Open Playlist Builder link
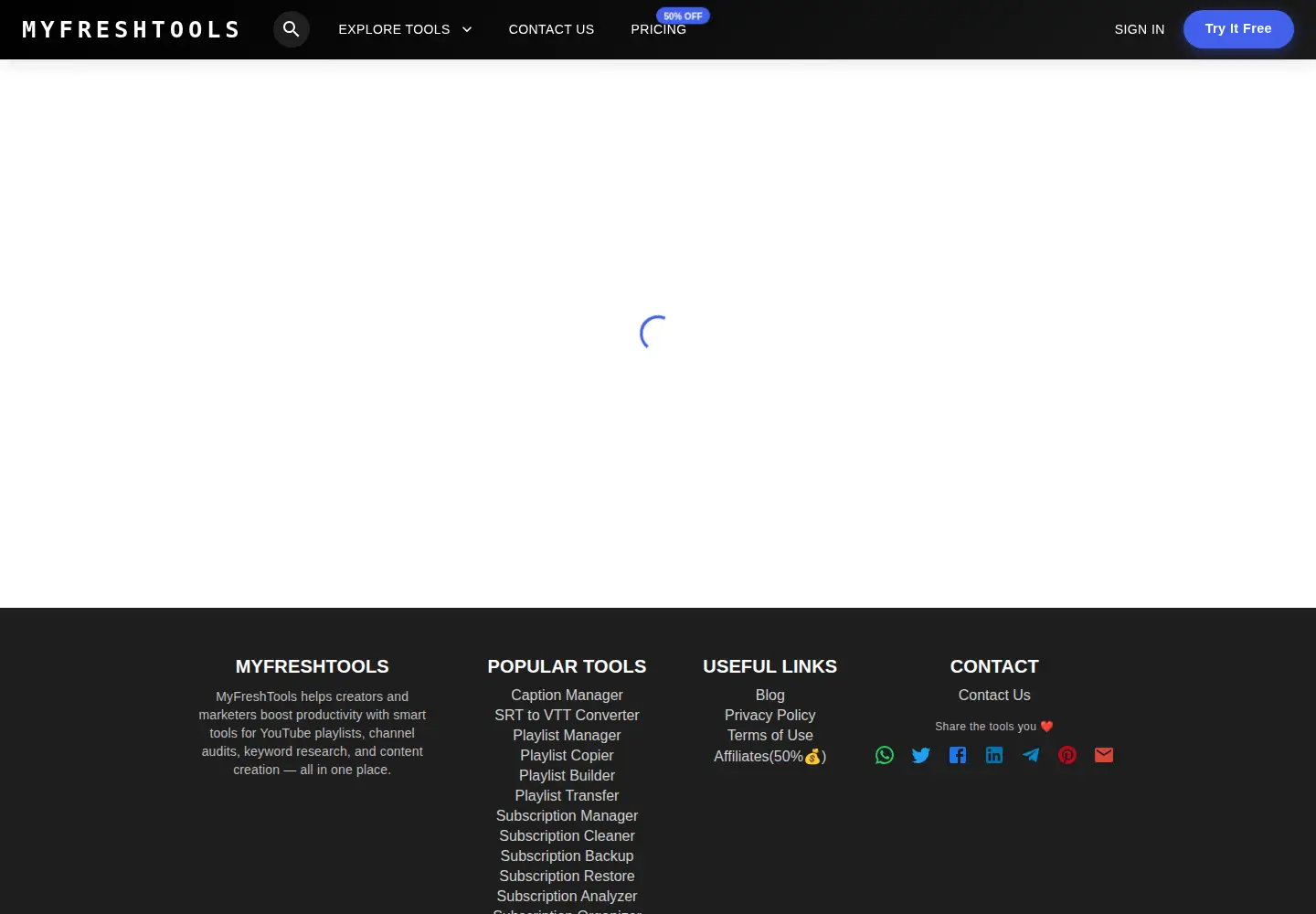1316x914 pixels. click(x=567, y=775)
